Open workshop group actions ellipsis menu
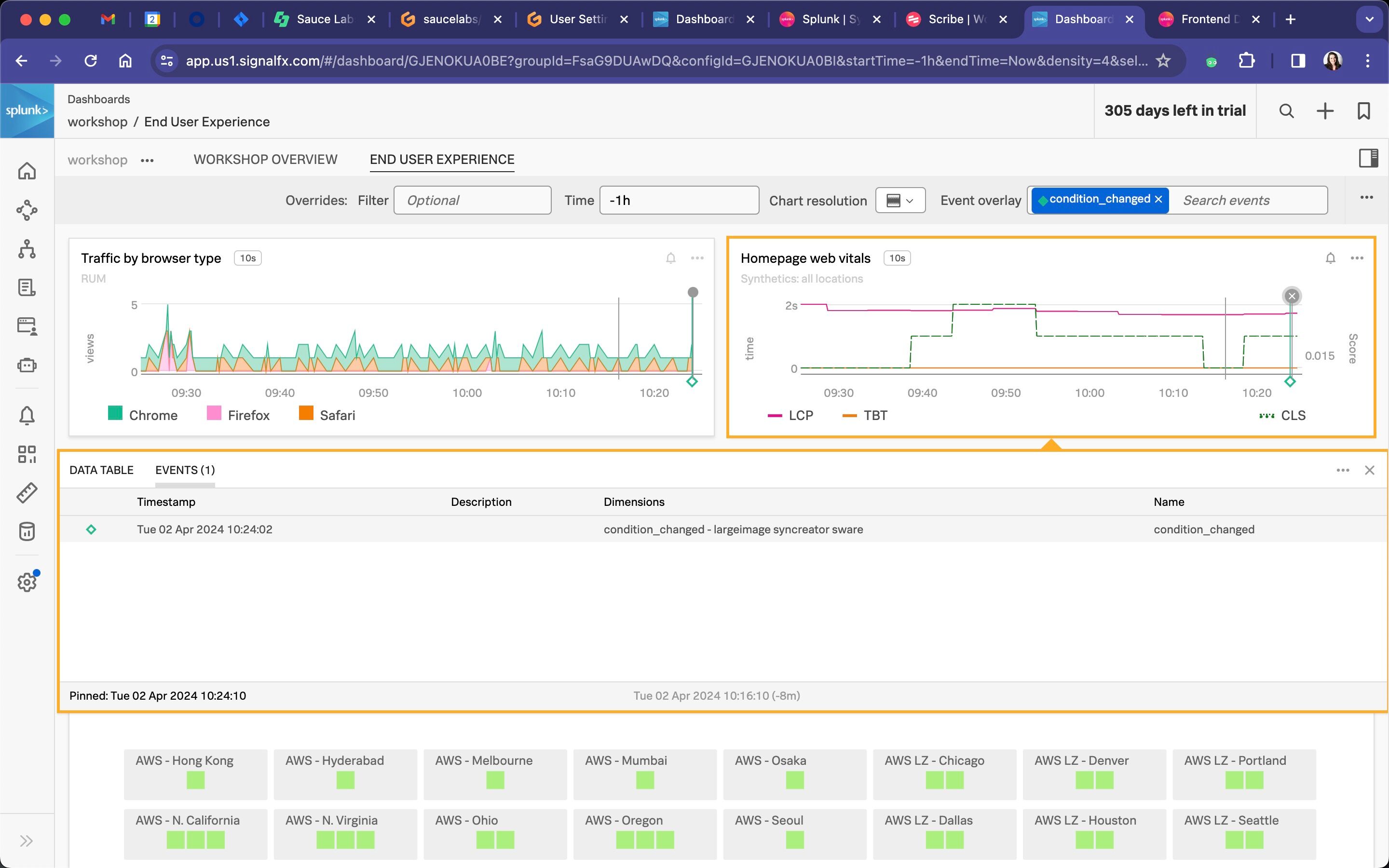Viewport: 1389px width, 868px height. click(x=148, y=160)
